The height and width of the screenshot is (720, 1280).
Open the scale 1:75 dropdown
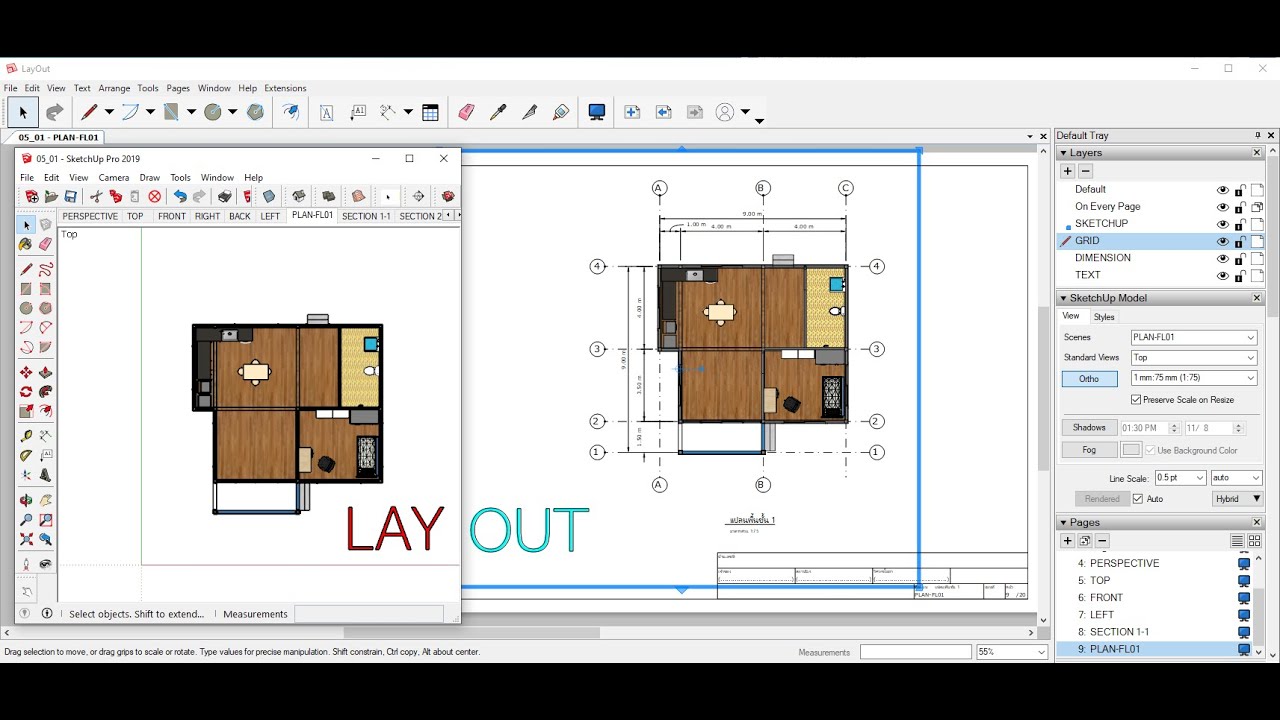1194,378
